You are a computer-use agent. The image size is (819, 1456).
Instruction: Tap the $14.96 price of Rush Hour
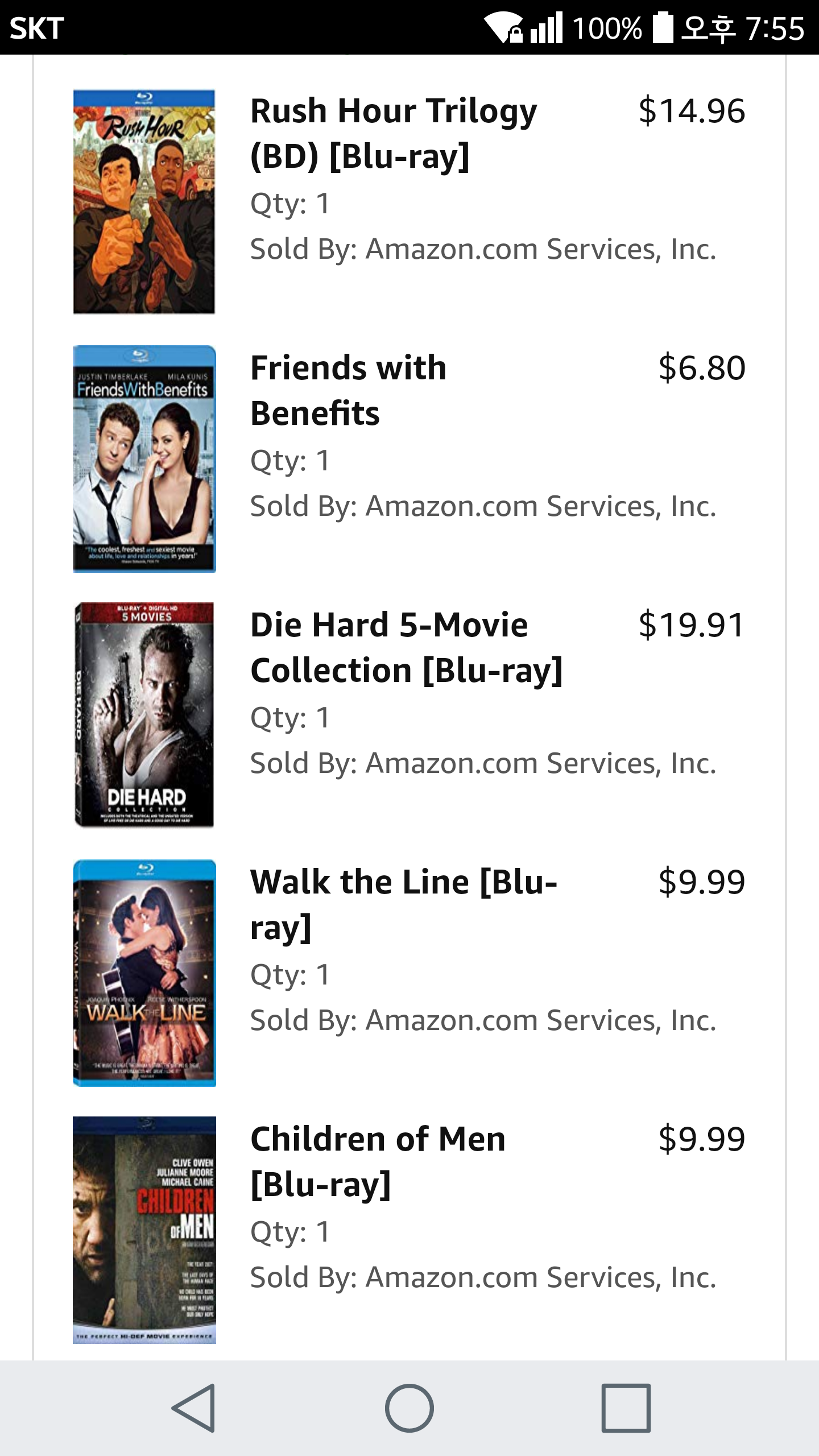(691, 110)
